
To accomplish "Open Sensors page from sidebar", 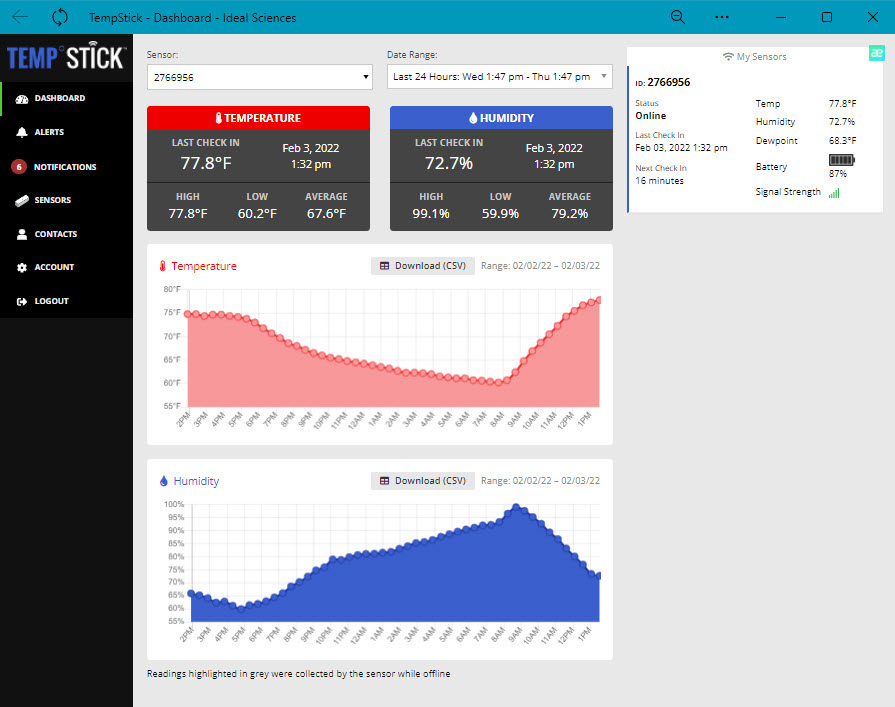I will click(52, 200).
